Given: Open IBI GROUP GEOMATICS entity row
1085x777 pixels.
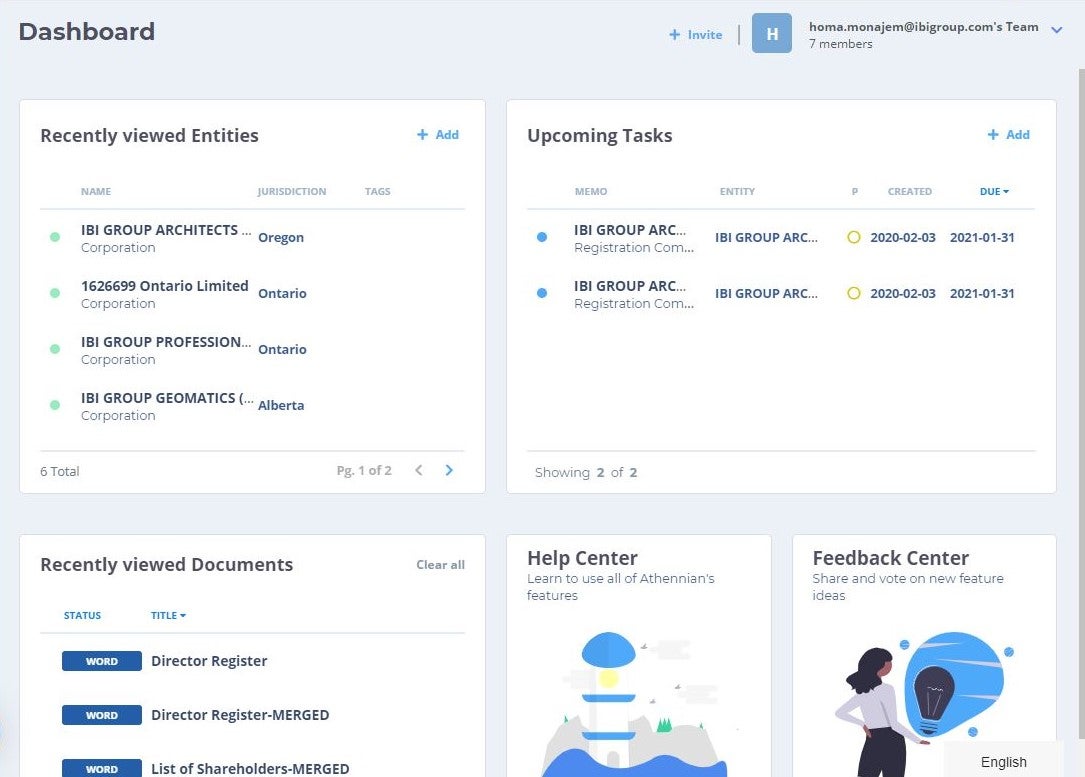Looking at the screenshot, I should coord(166,398).
